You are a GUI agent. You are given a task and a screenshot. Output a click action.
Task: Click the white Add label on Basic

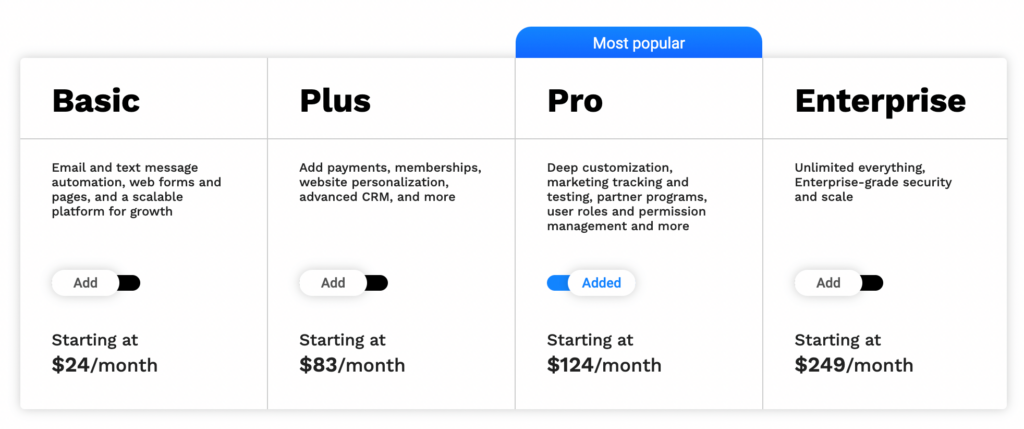(86, 283)
